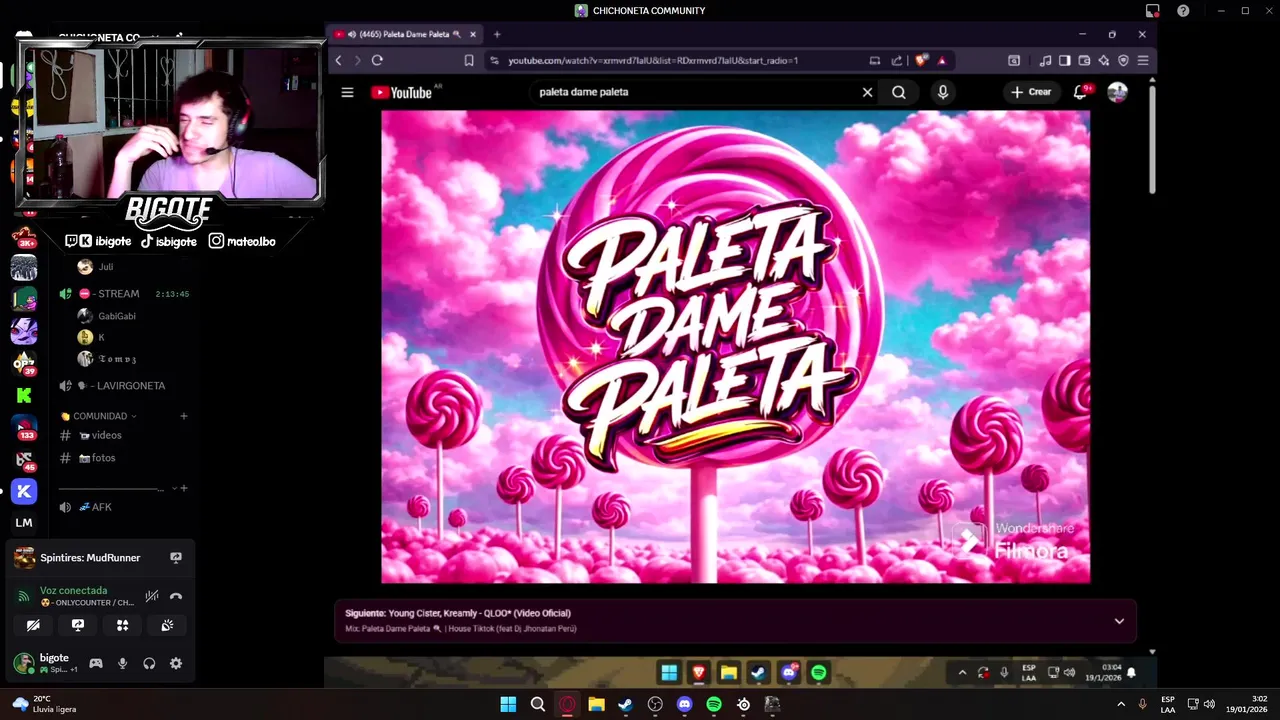Image resolution: width=1280 pixels, height=720 pixels.
Task: Click the Paleta Dame Paleta video player
Action: pyautogui.click(x=735, y=346)
